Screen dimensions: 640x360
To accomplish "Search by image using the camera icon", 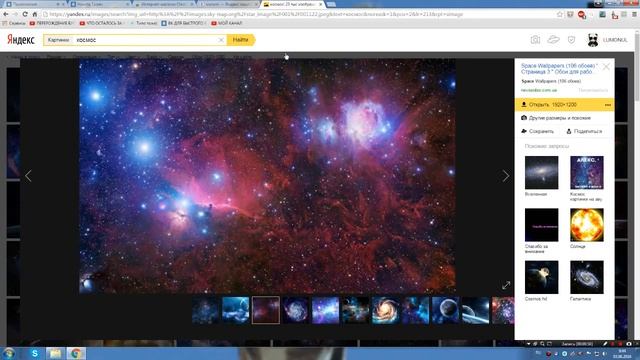I will [x=535, y=40].
